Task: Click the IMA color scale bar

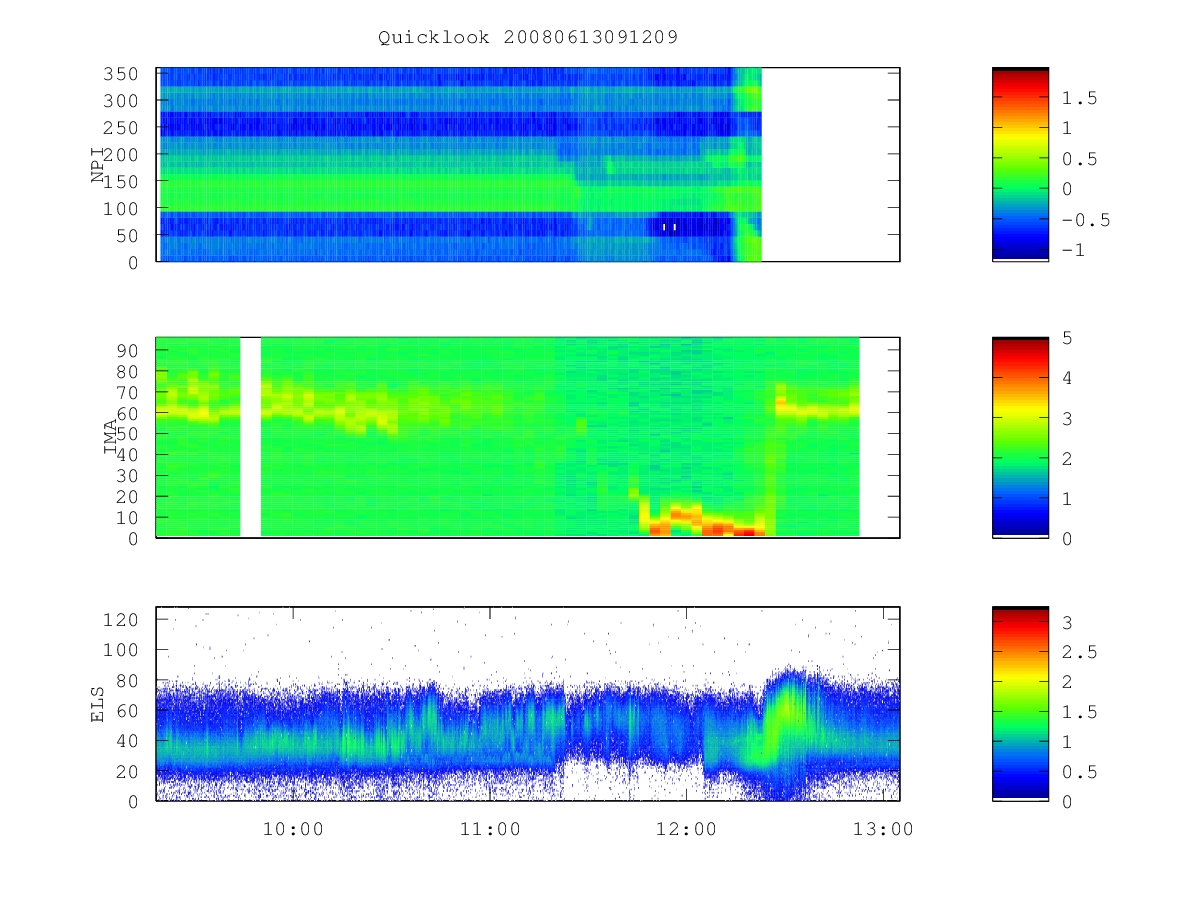Action: tap(1020, 438)
